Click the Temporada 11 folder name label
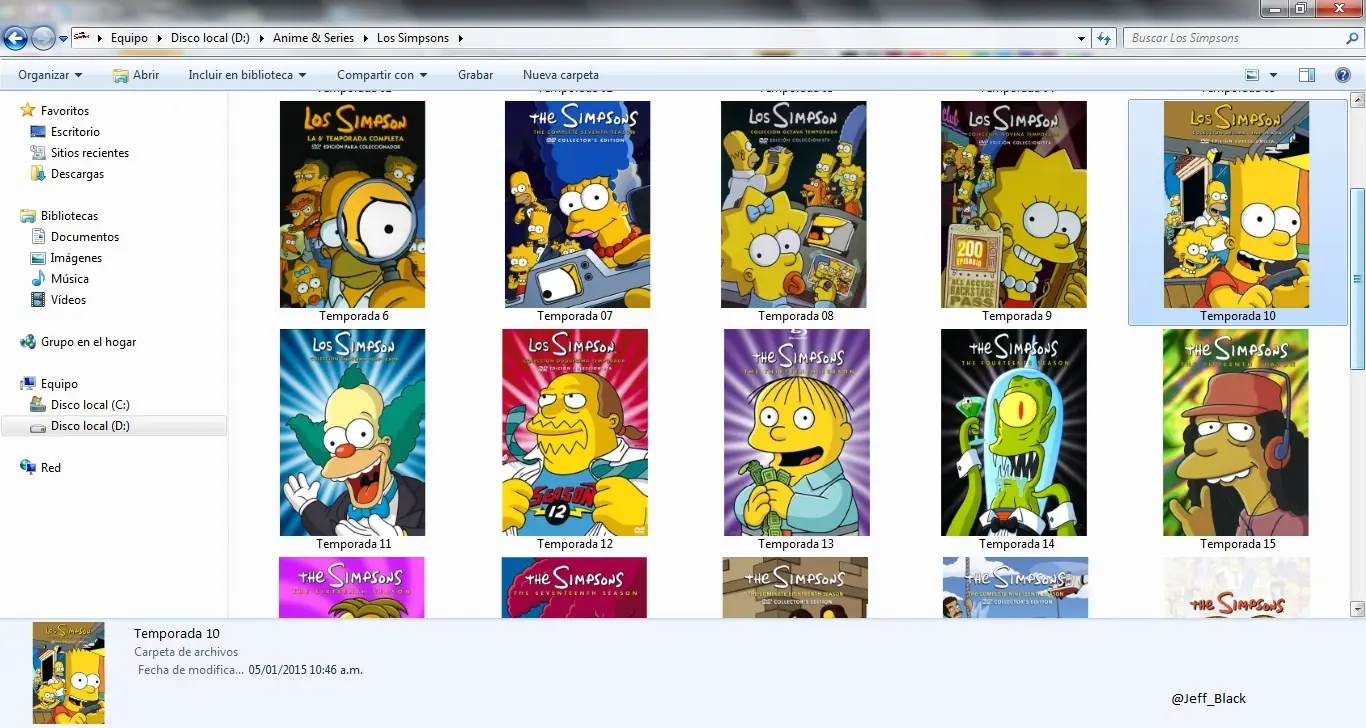Screen dimensions: 1366x728 coord(354,544)
